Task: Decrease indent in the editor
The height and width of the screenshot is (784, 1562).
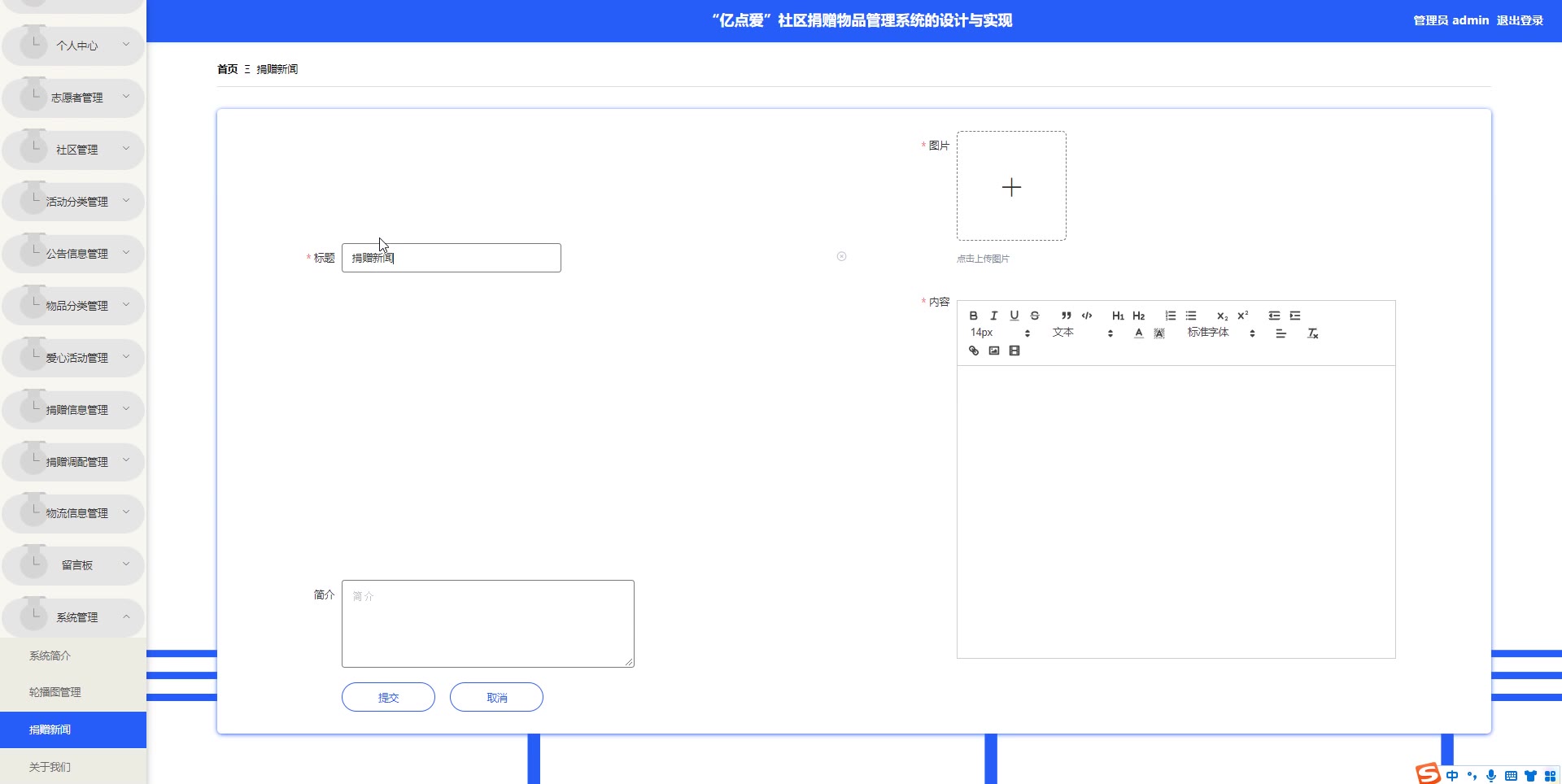Action: pyautogui.click(x=1274, y=316)
